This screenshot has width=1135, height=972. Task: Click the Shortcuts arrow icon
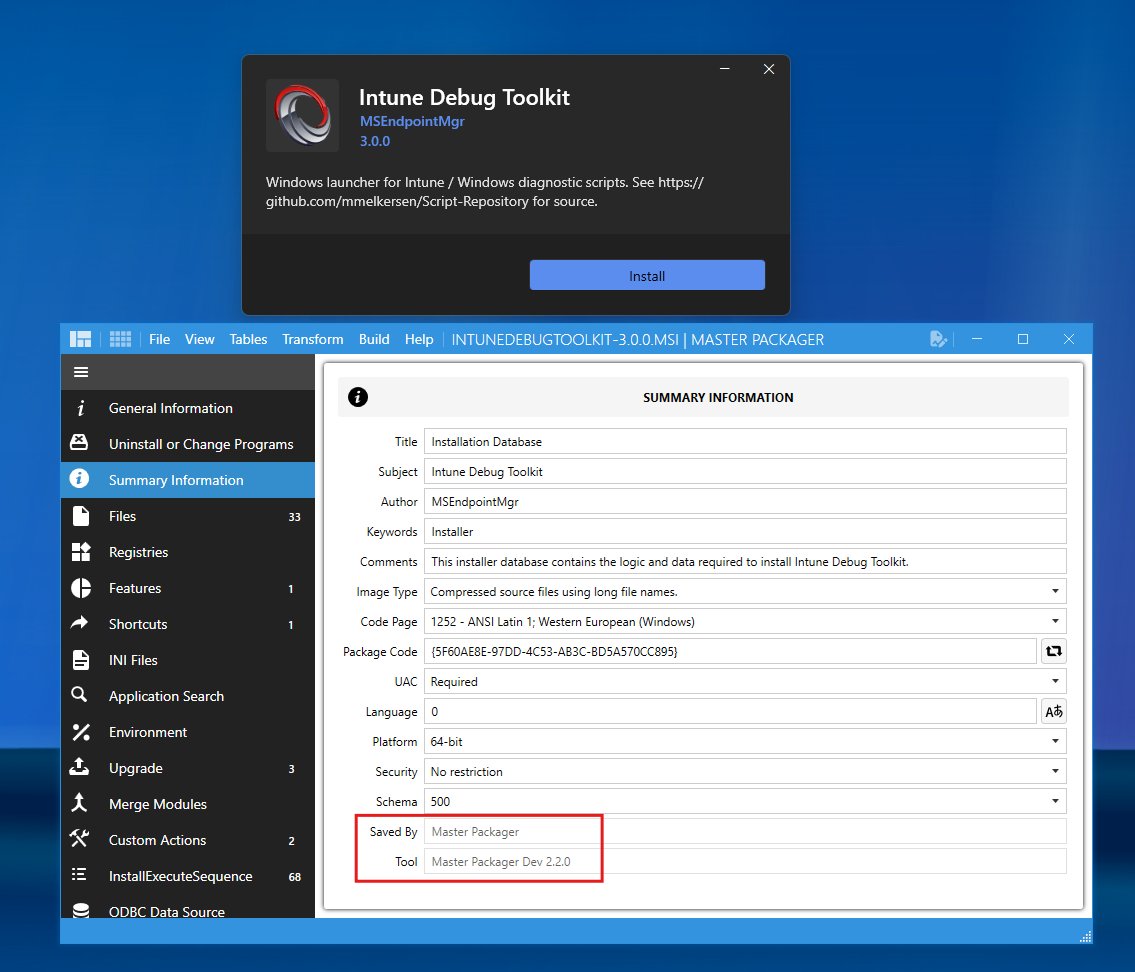click(80, 623)
